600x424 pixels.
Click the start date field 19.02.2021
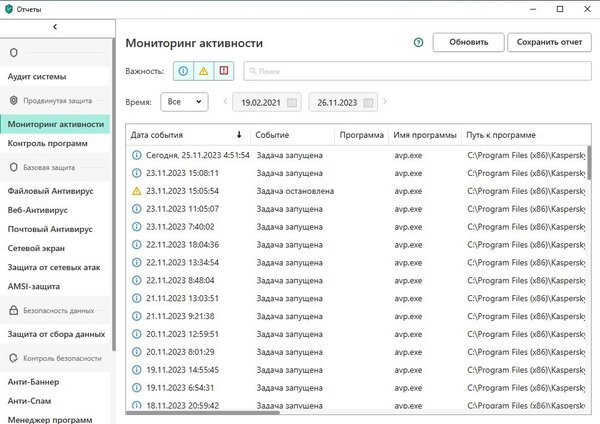pos(267,102)
